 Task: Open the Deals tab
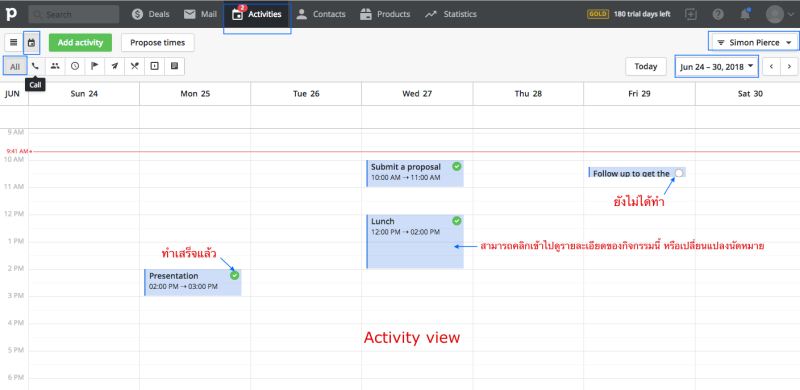tap(151, 14)
